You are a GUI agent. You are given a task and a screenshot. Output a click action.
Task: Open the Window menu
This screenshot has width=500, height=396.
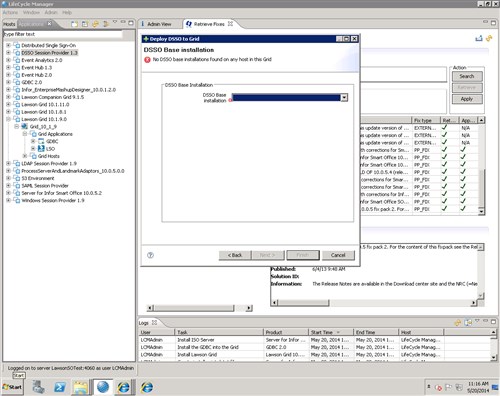[31, 12]
